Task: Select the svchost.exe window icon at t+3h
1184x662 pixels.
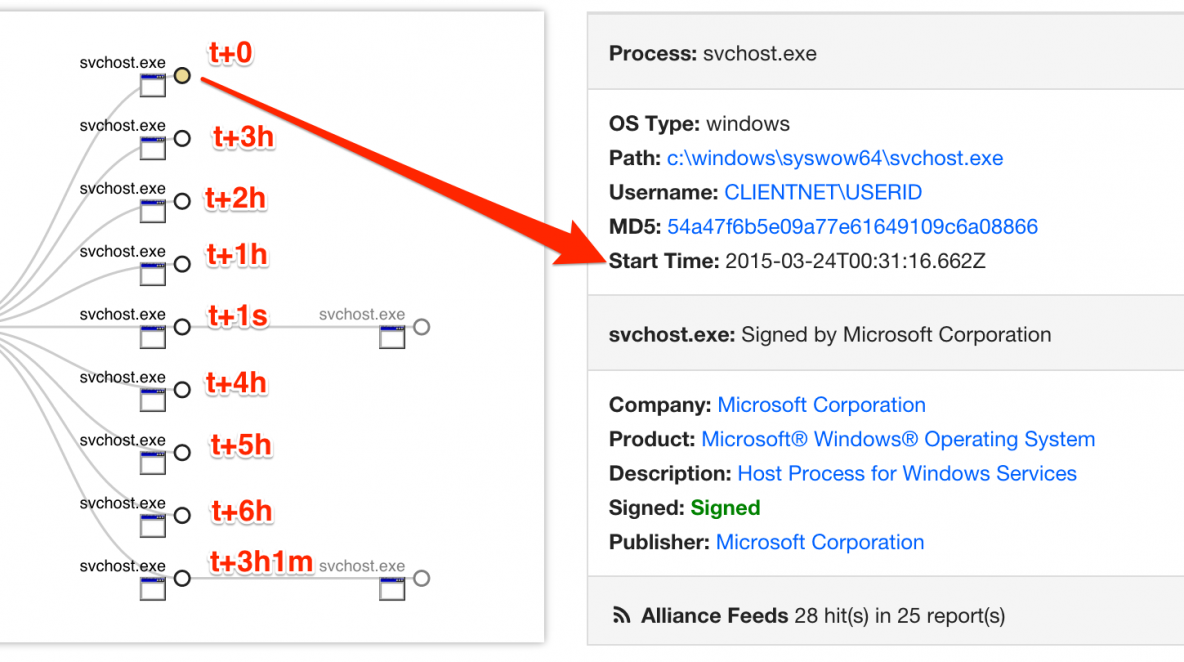Action: 152,149
